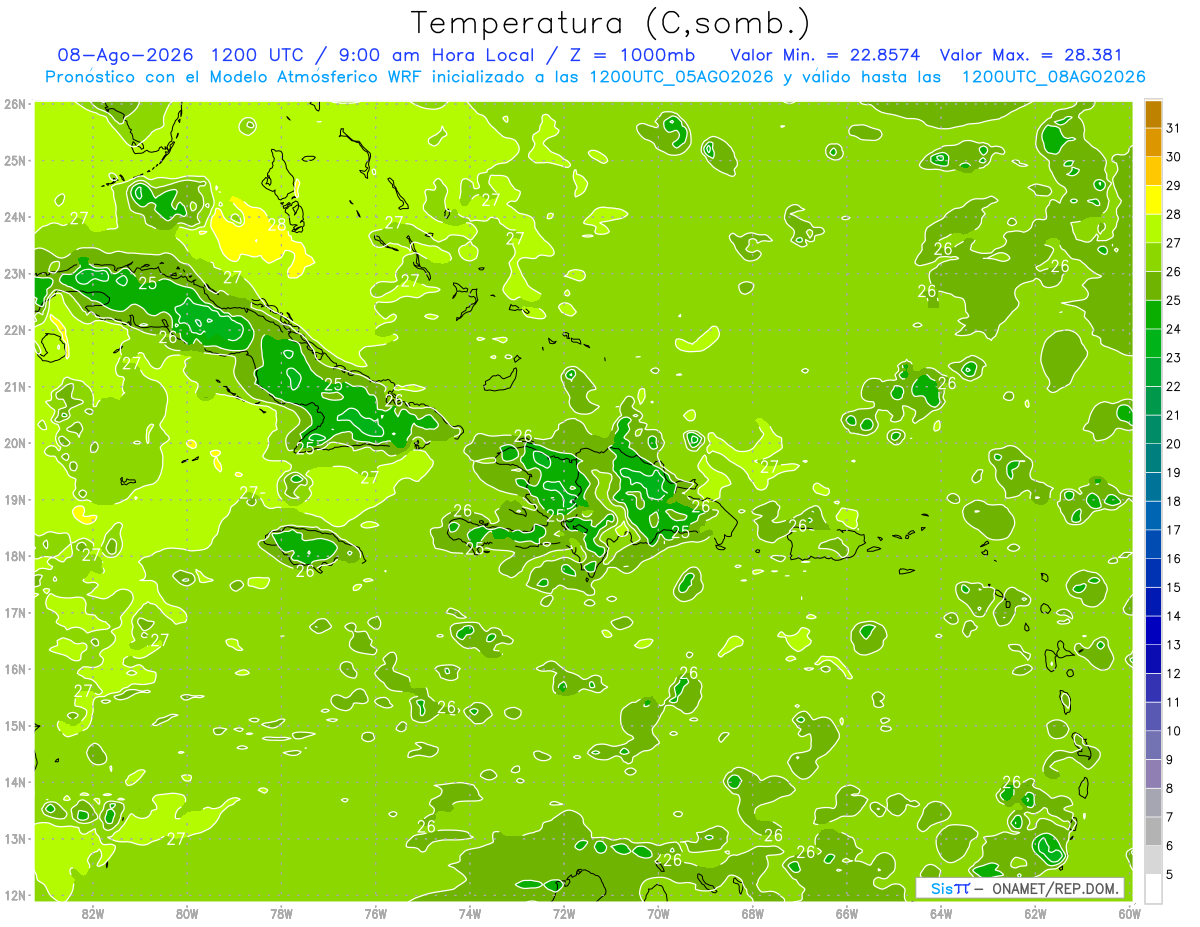This screenshot has width=1200, height=927.
Task: Click the '76W' longitude axis label
Action: click(376, 913)
